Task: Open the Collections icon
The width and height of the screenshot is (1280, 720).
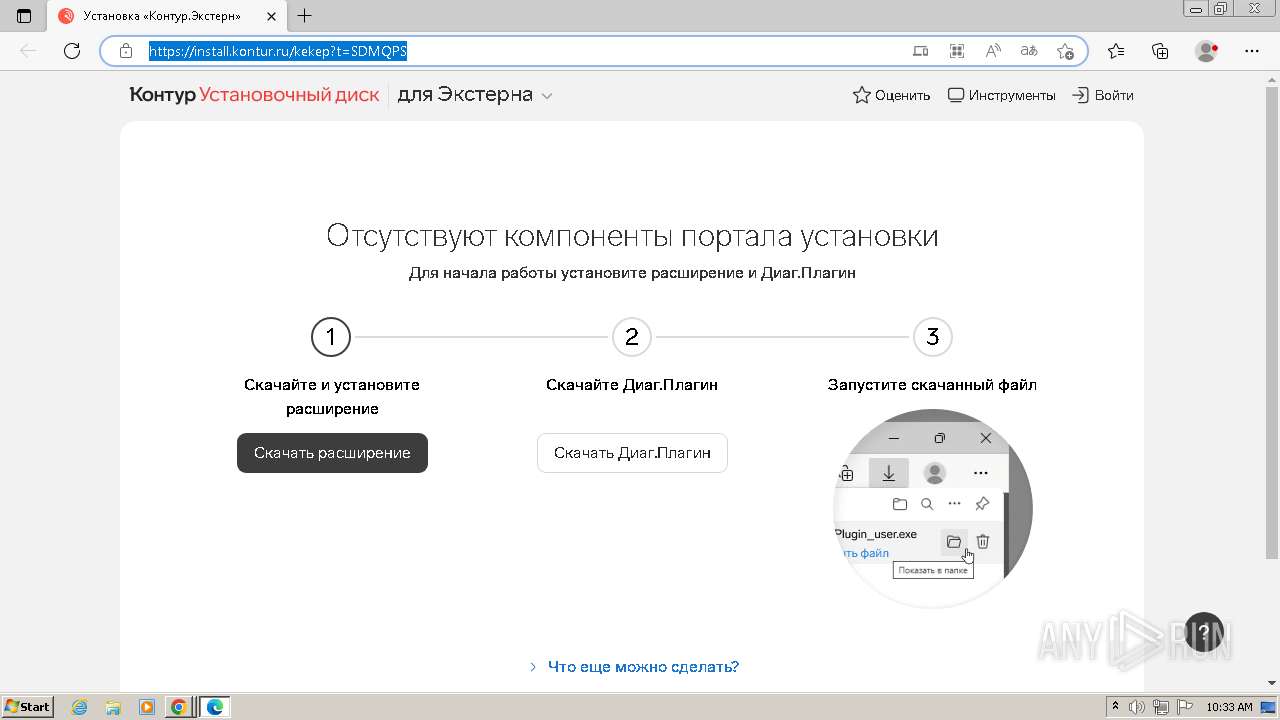Action: coord(1160,51)
